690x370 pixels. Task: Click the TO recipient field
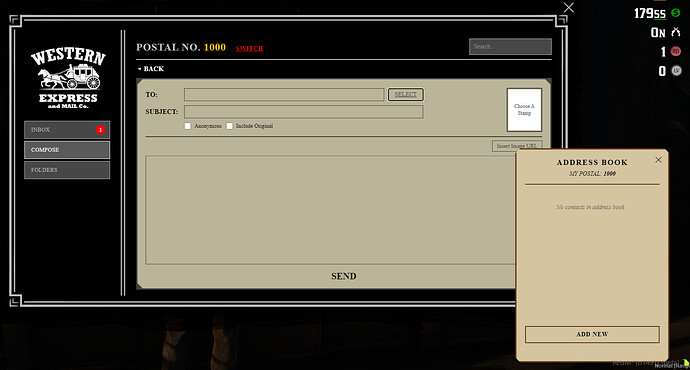point(284,95)
